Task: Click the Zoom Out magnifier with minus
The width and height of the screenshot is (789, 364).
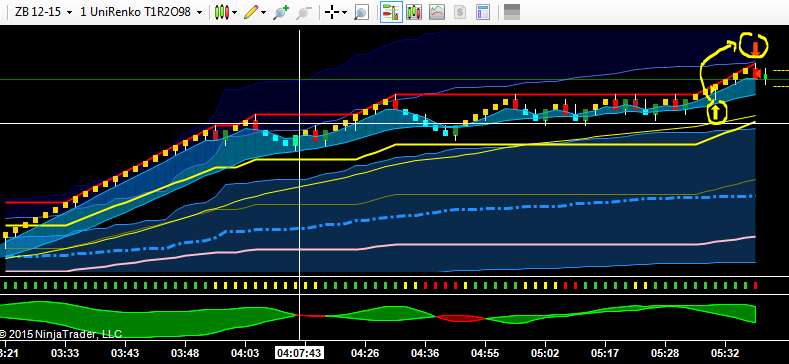Action: point(304,12)
